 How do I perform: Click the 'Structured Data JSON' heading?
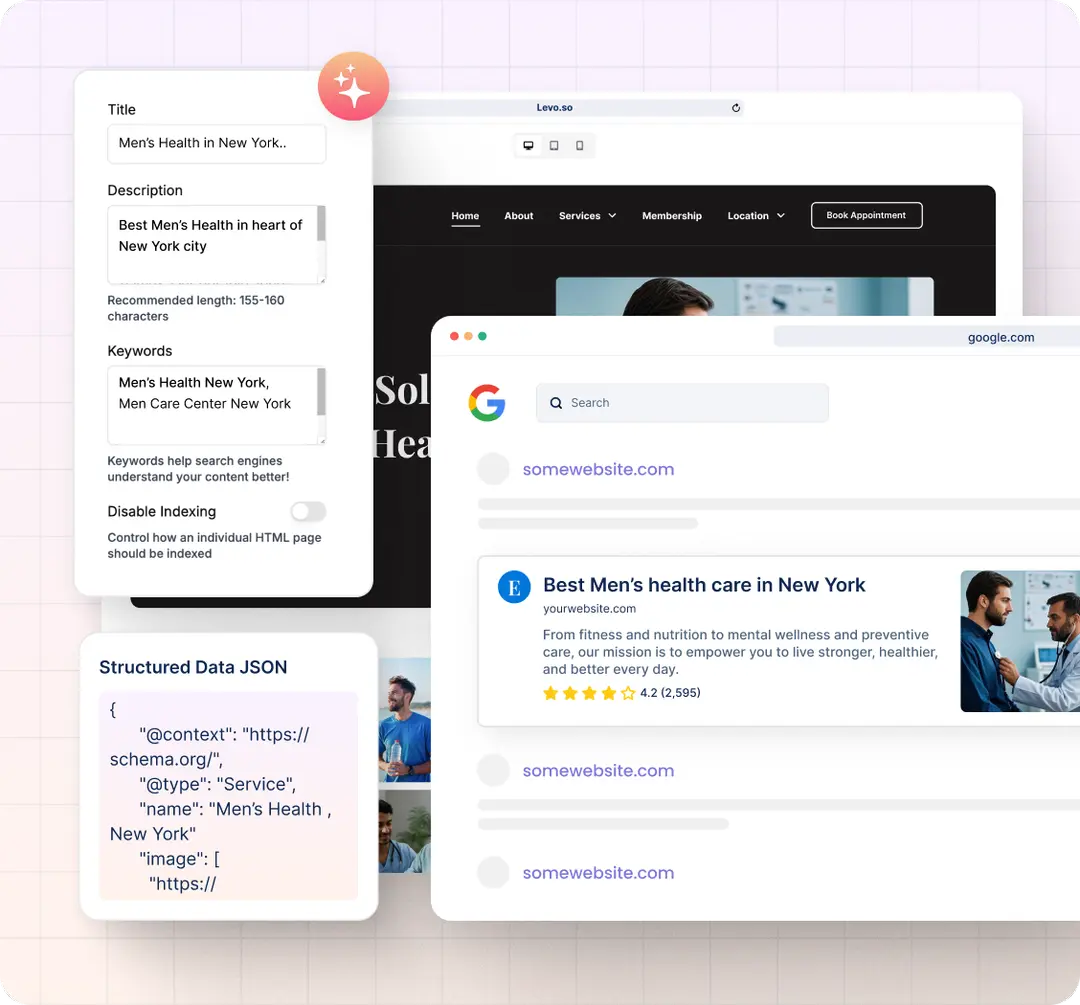pos(193,667)
